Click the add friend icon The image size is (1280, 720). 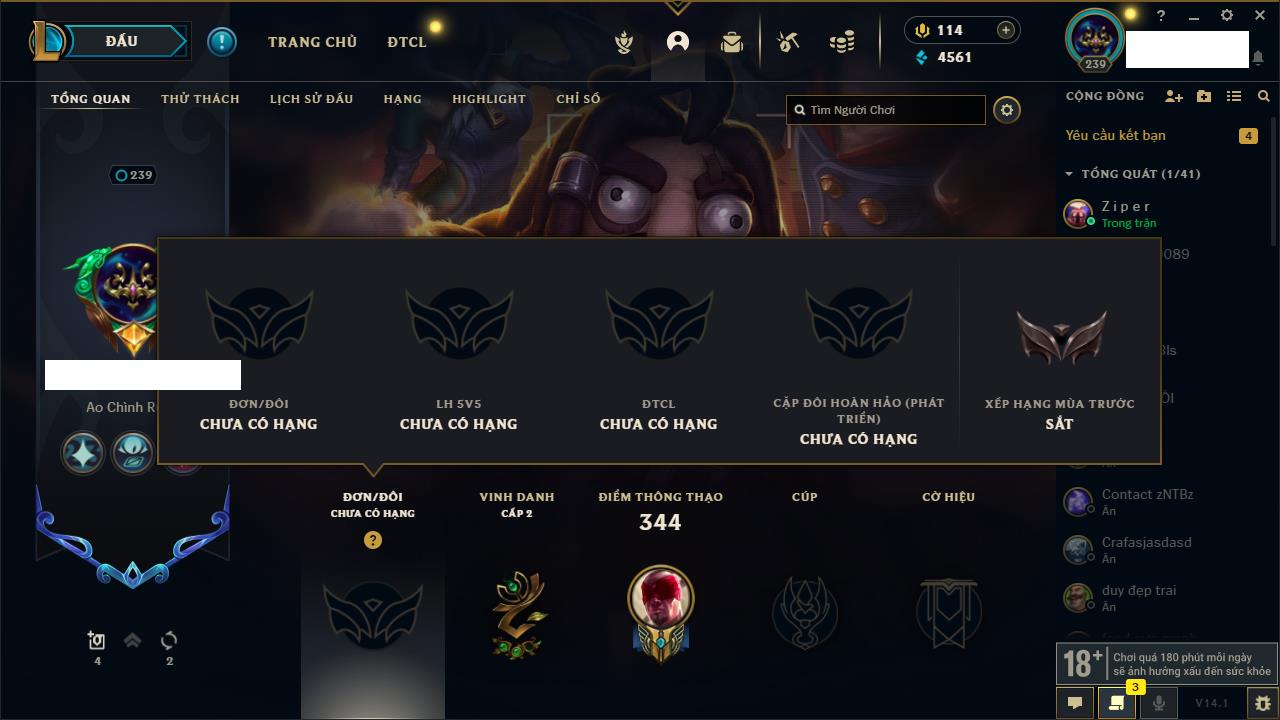click(1174, 96)
